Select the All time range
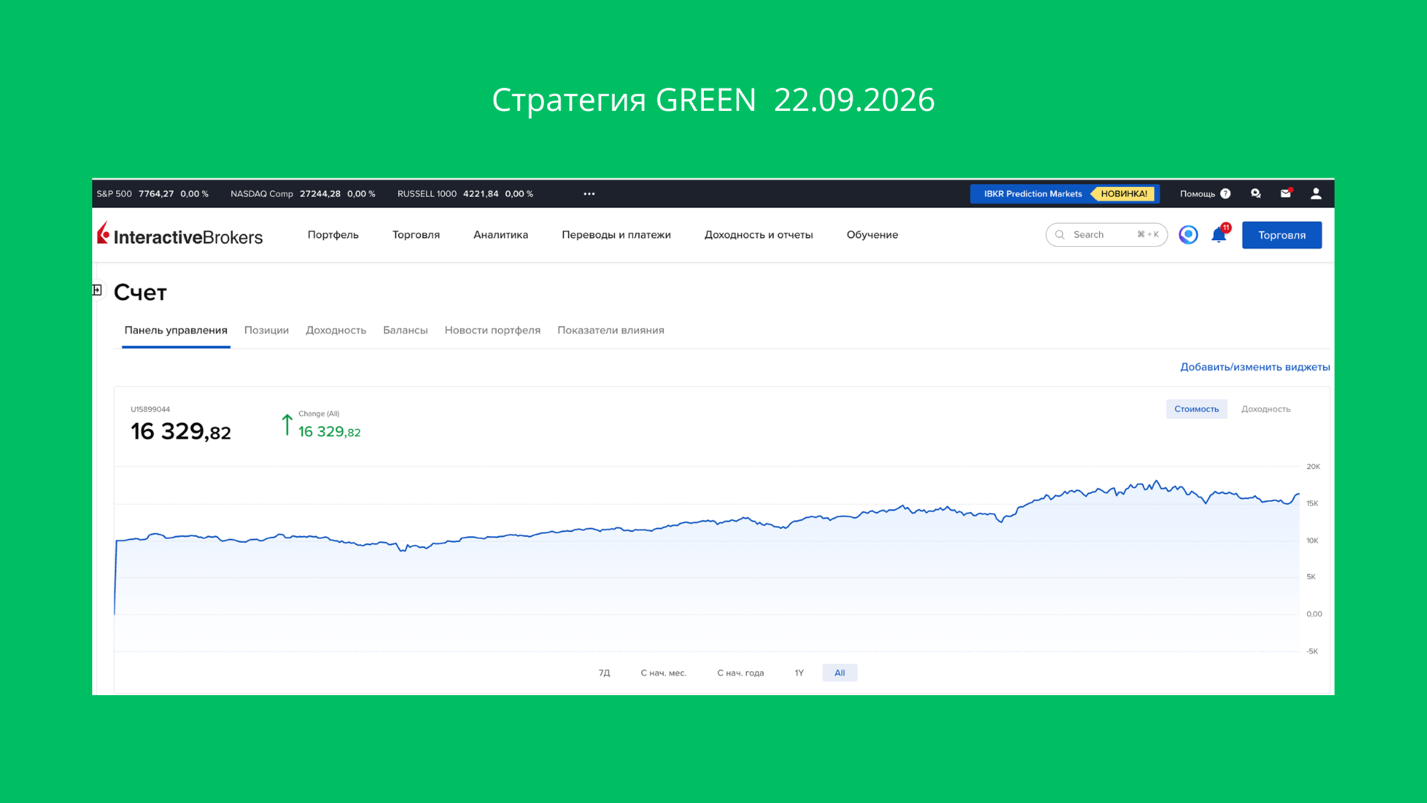 point(840,673)
